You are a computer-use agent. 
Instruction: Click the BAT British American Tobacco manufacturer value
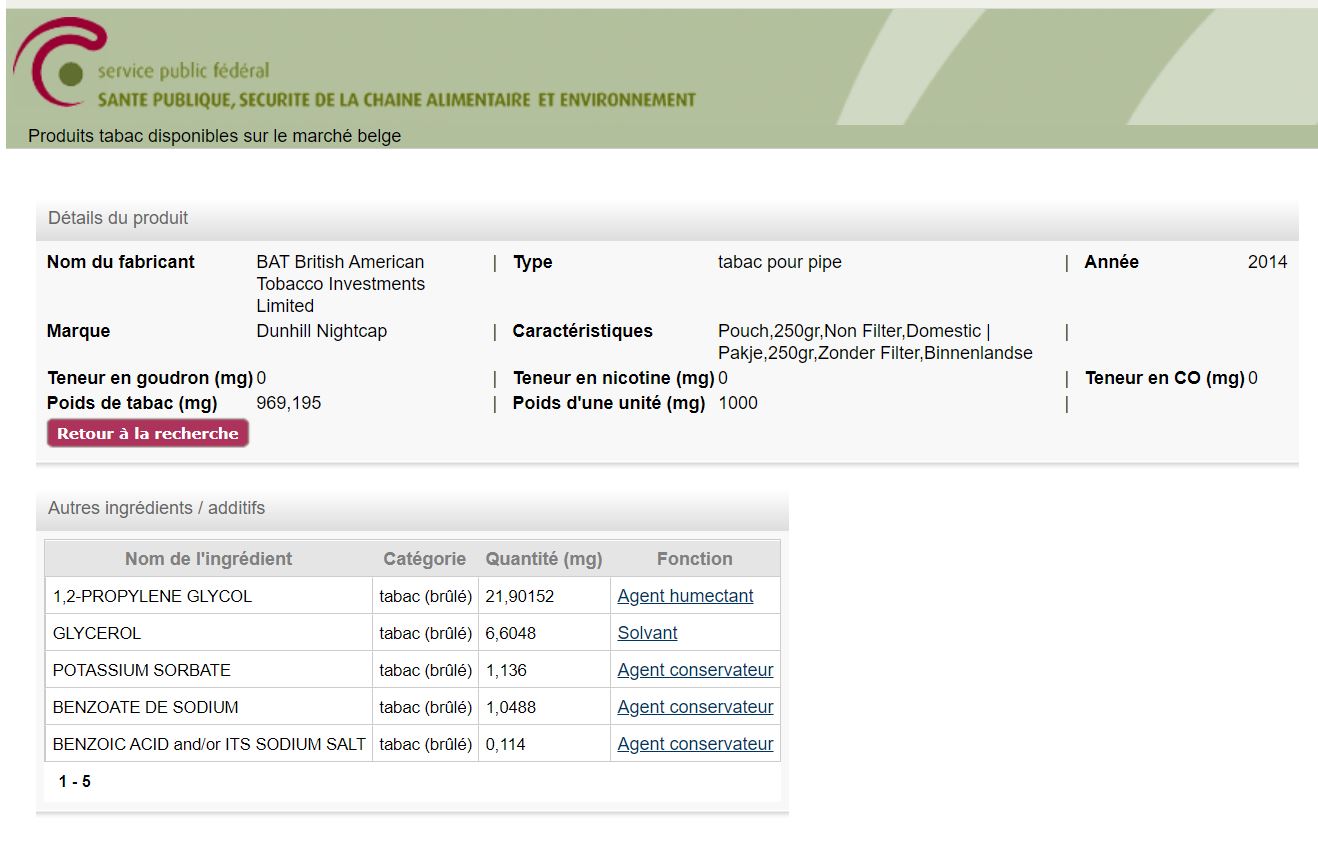coord(340,284)
